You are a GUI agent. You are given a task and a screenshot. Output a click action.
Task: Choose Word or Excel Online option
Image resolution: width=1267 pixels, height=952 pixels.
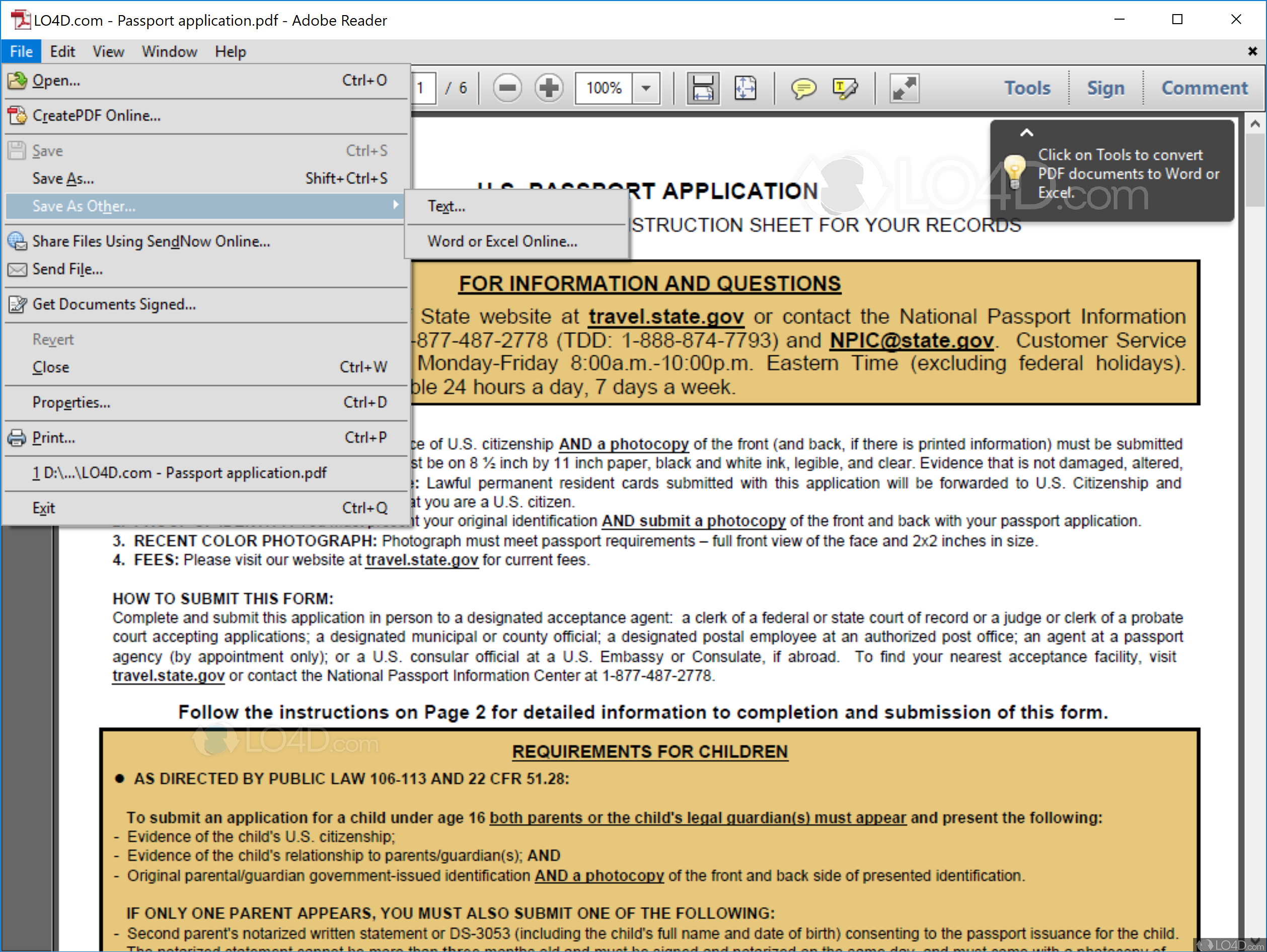(502, 241)
